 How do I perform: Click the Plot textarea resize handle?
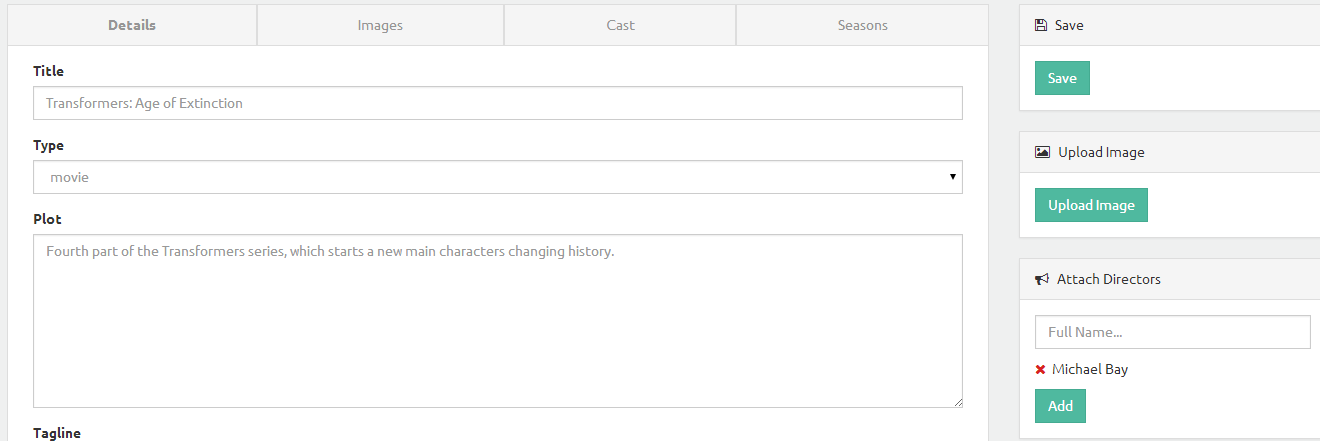[957, 402]
